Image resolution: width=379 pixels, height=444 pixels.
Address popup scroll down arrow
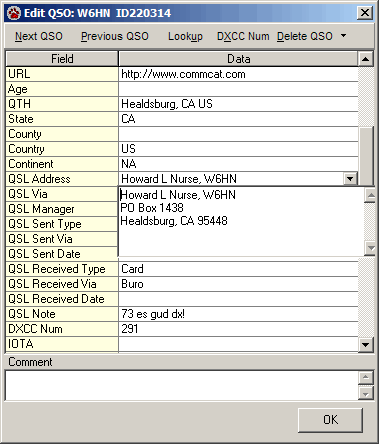[x=370, y=248]
